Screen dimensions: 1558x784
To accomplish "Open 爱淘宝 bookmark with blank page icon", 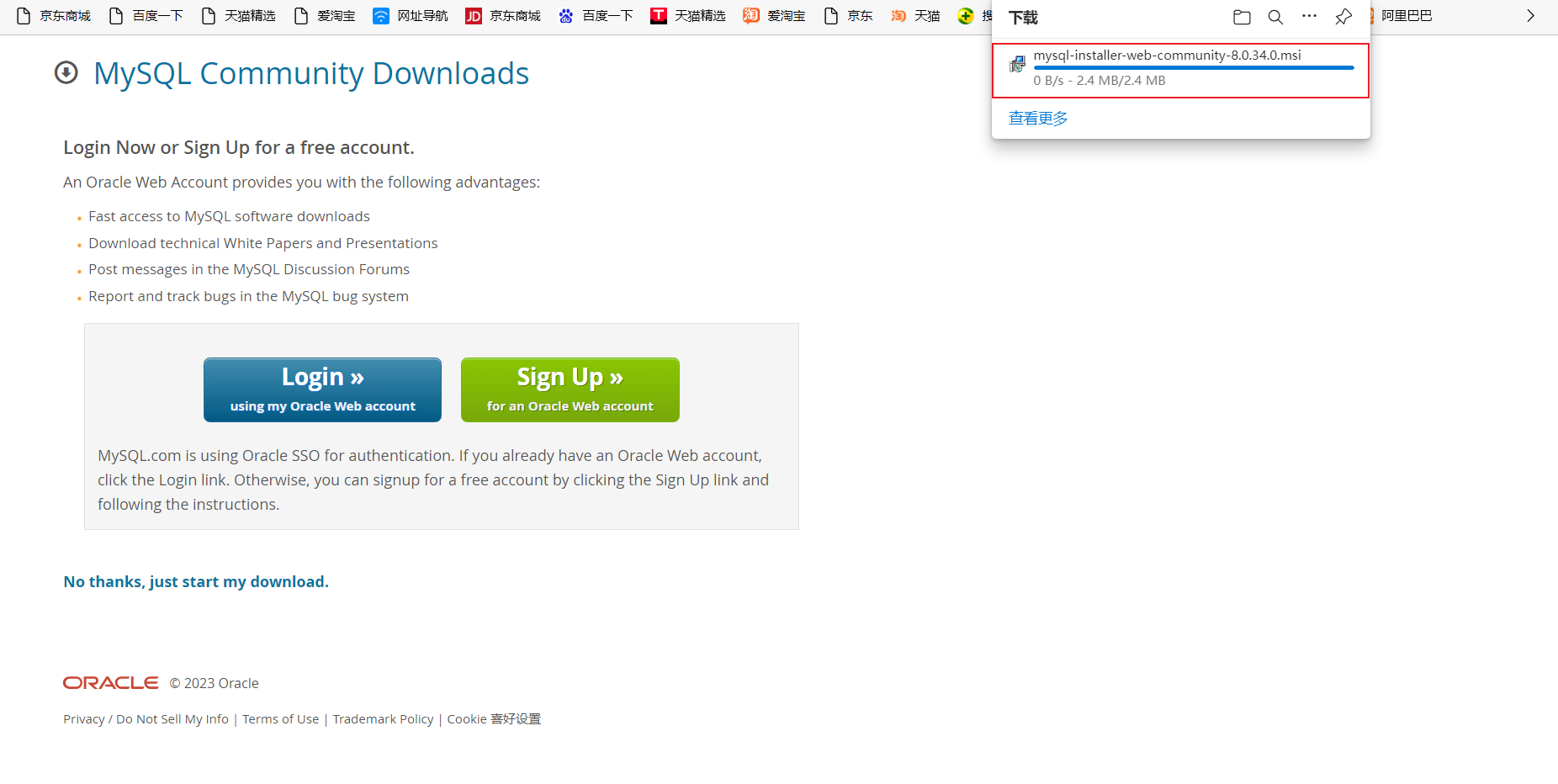I will 324,16.
